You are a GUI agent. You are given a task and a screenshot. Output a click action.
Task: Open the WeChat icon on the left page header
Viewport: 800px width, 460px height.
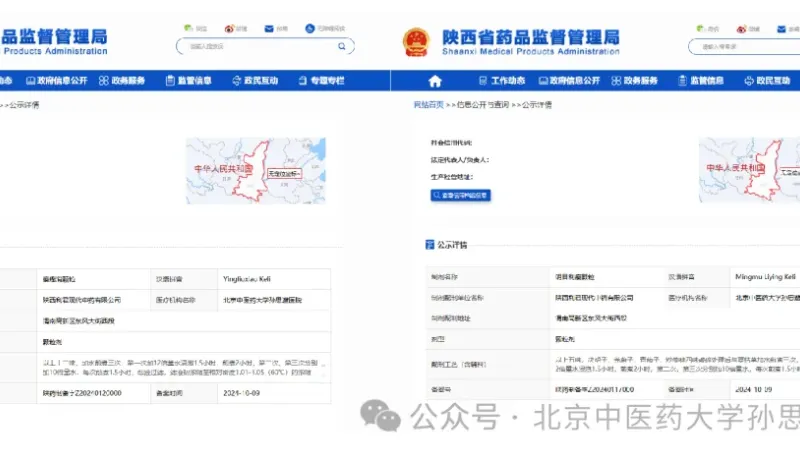click(189, 28)
